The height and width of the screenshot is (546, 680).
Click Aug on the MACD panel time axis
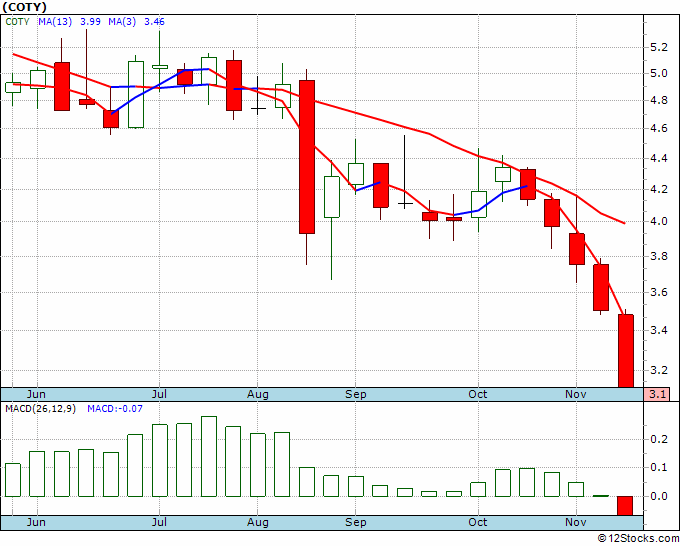tap(258, 523)
